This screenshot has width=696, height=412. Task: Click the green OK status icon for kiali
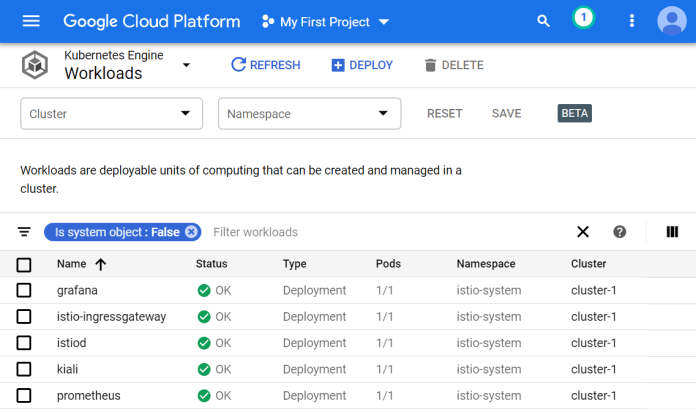click(x=204, y=369)
